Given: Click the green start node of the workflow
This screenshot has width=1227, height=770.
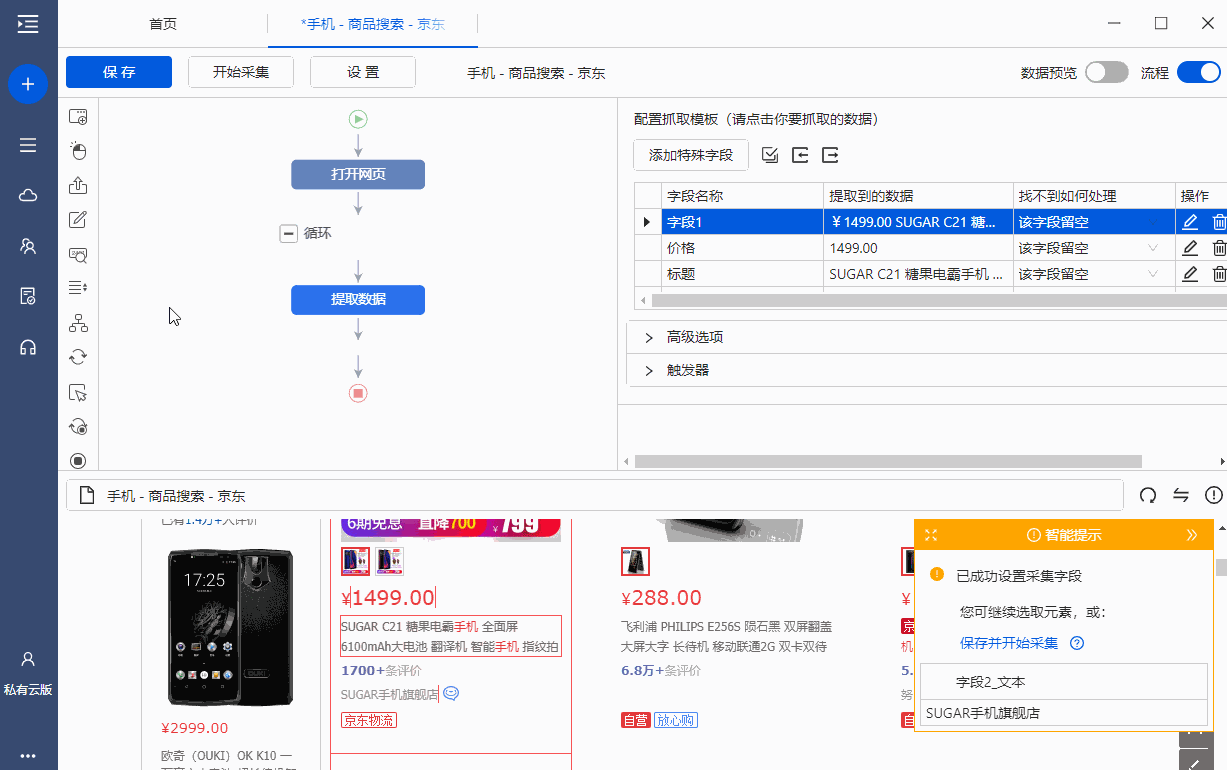Looking at the screenshot, I should 358,119.
